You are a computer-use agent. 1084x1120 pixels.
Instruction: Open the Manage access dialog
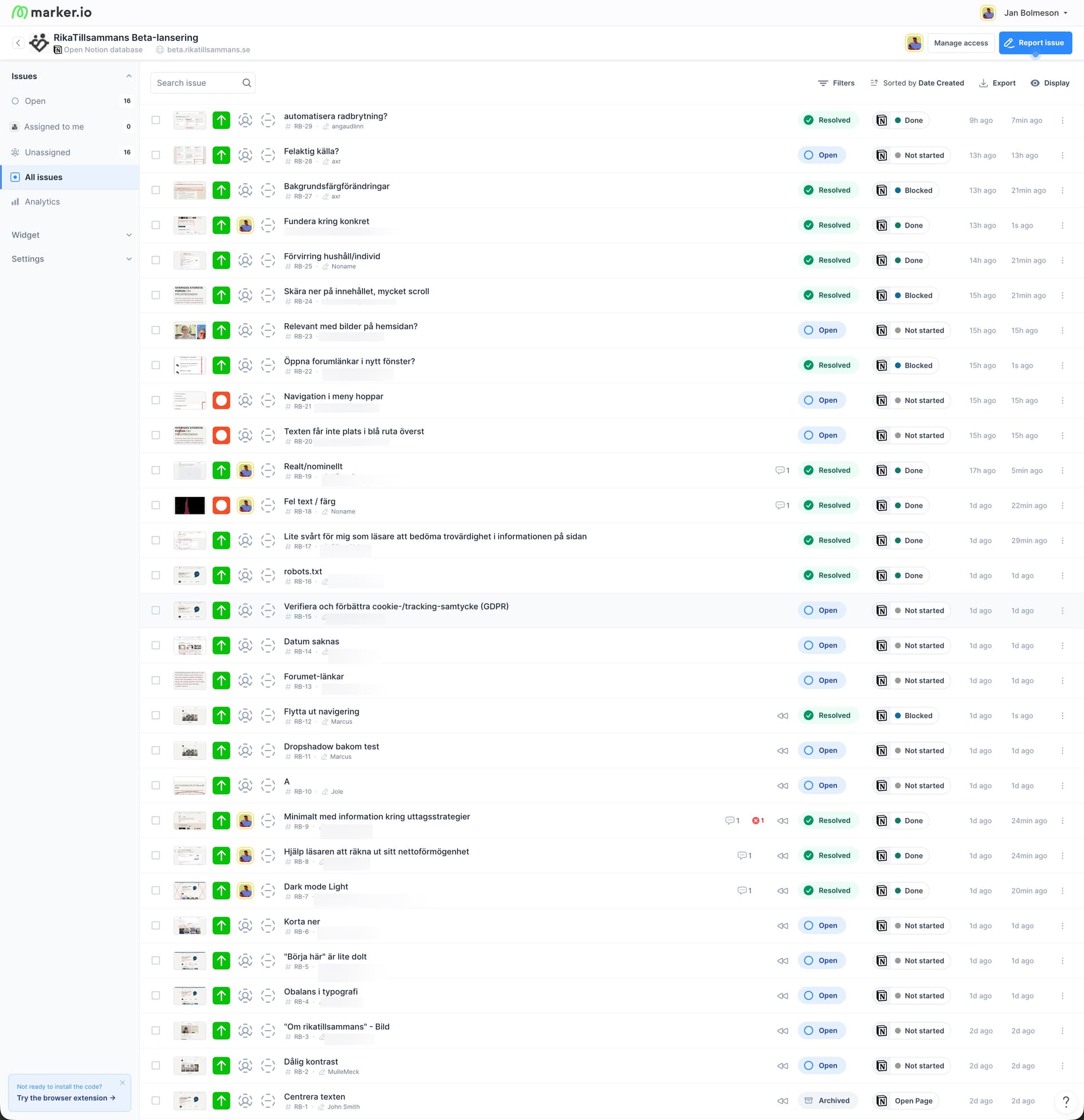tap(960, 43)
